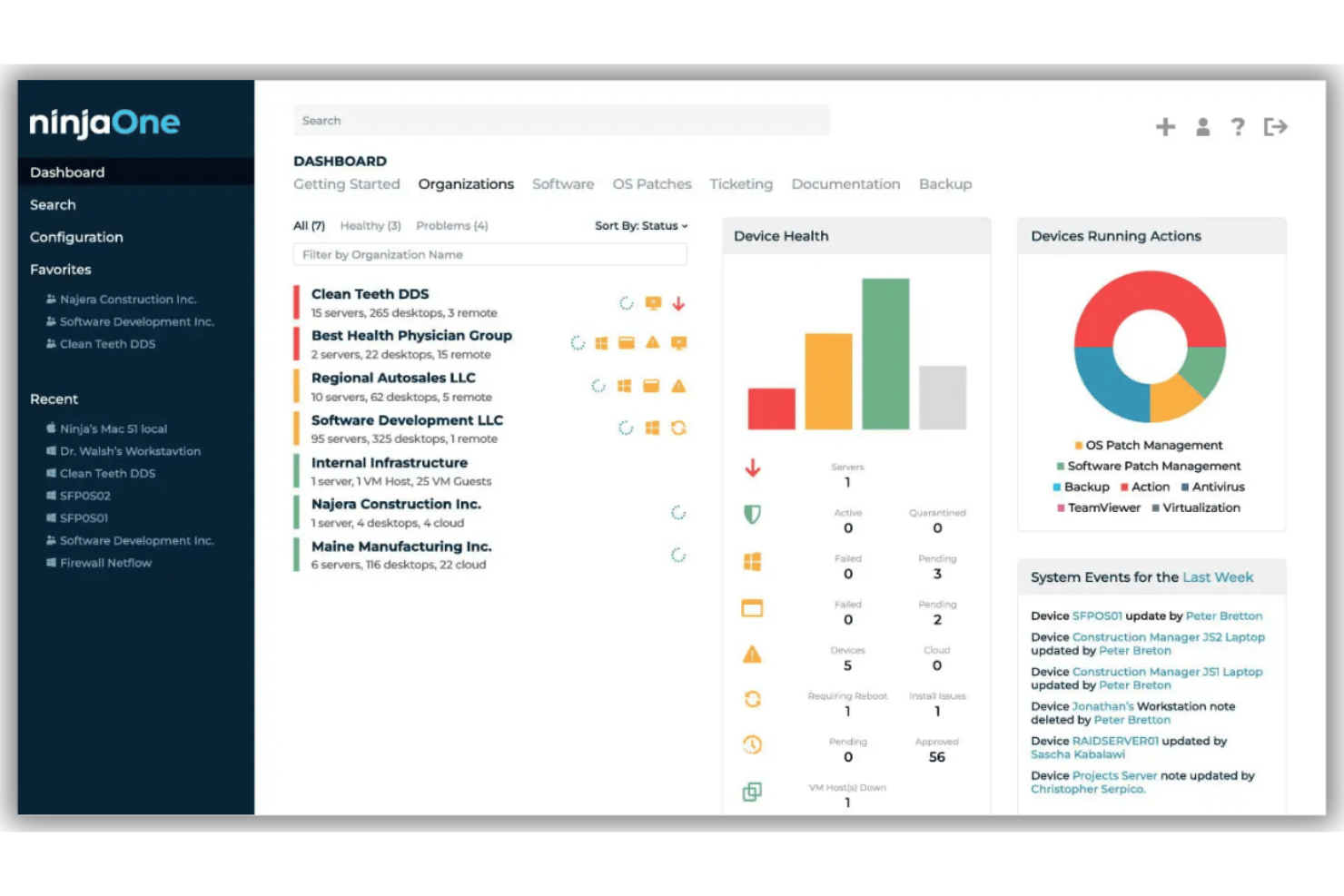Click green bar in Device Health chart

[885, 354]
